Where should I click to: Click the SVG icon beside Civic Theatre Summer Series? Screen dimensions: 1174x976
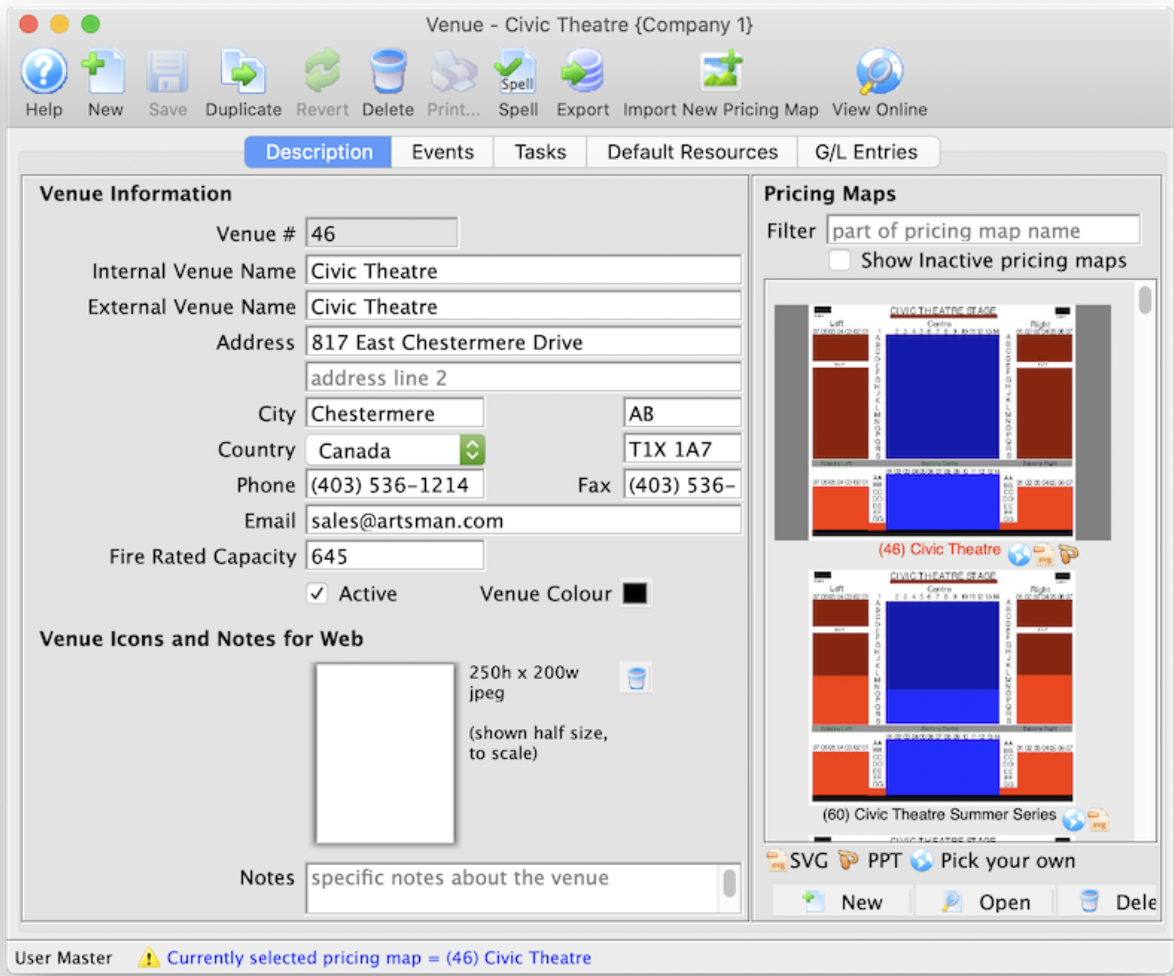[x=1098, y=820]
